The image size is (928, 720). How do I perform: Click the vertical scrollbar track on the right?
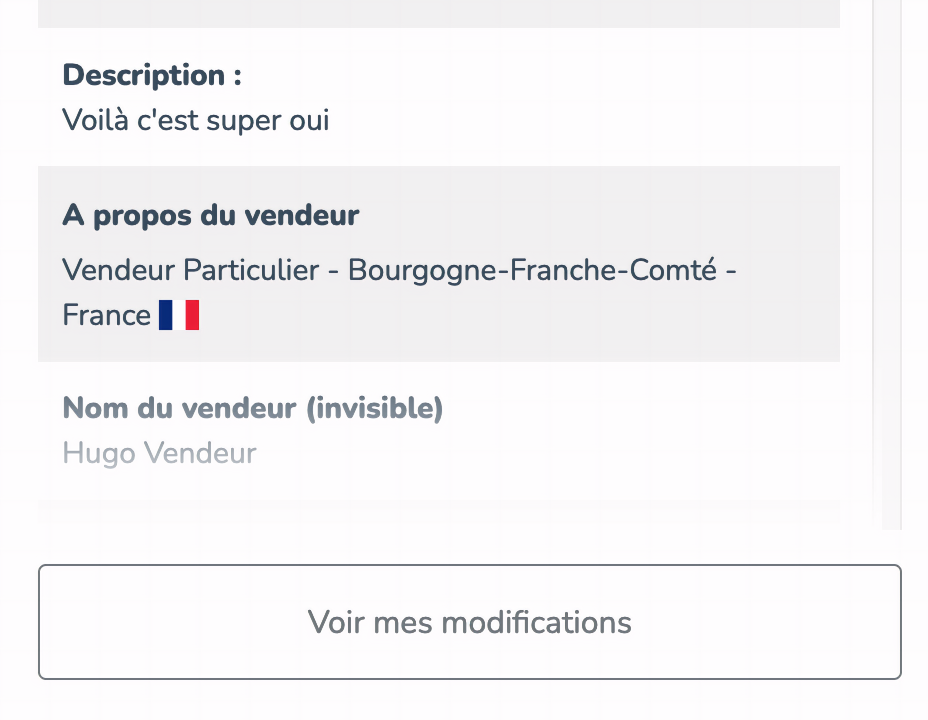point(887,265)
